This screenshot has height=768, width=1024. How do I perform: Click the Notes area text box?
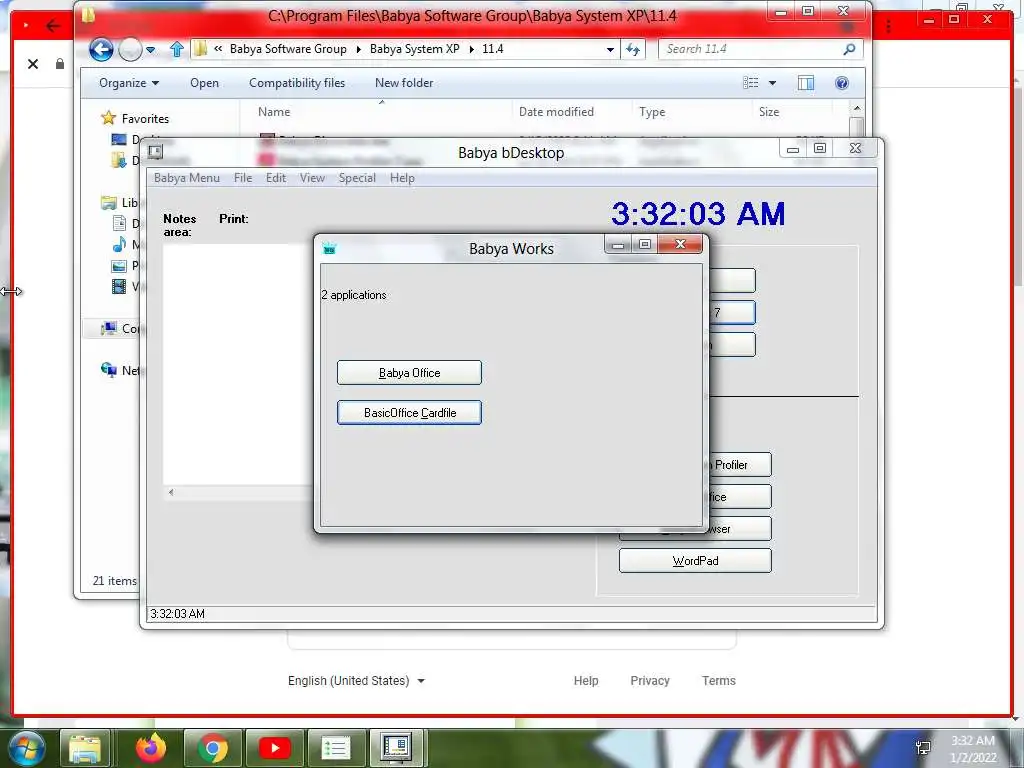(x=238, y=364)
